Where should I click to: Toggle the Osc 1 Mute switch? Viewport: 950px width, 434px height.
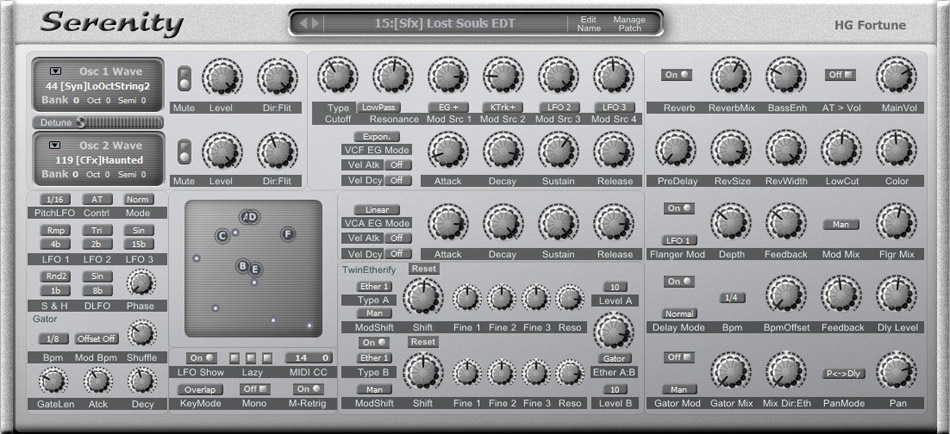coord(184,79)
